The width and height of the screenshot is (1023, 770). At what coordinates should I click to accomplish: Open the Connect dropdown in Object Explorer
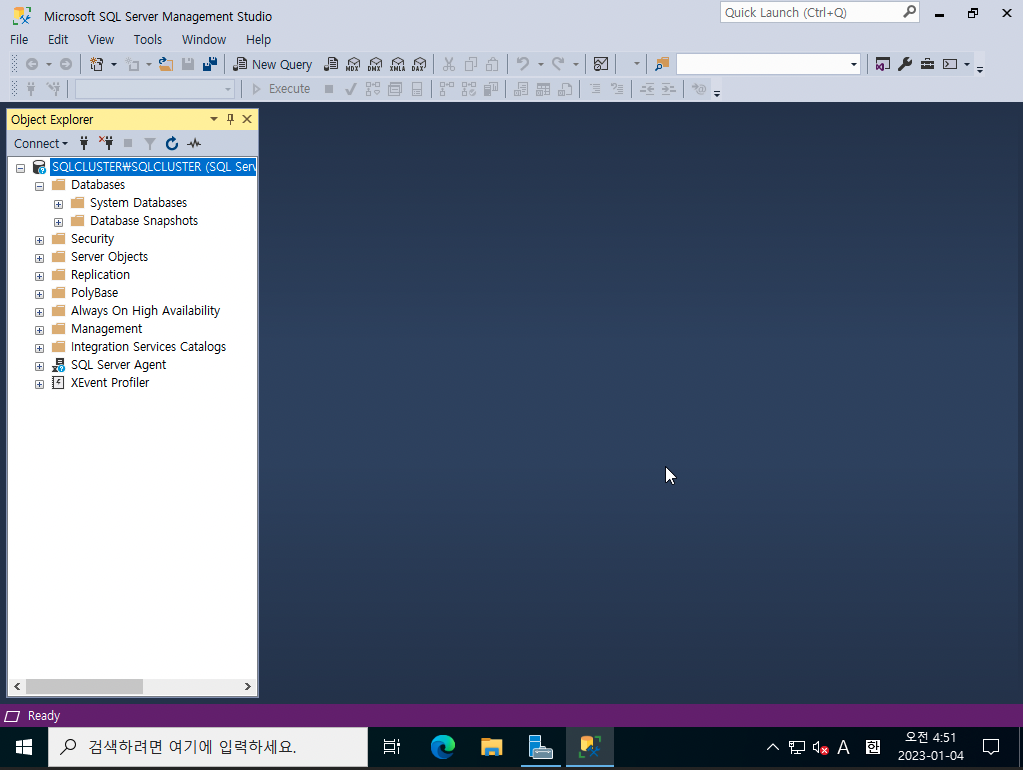40,144
